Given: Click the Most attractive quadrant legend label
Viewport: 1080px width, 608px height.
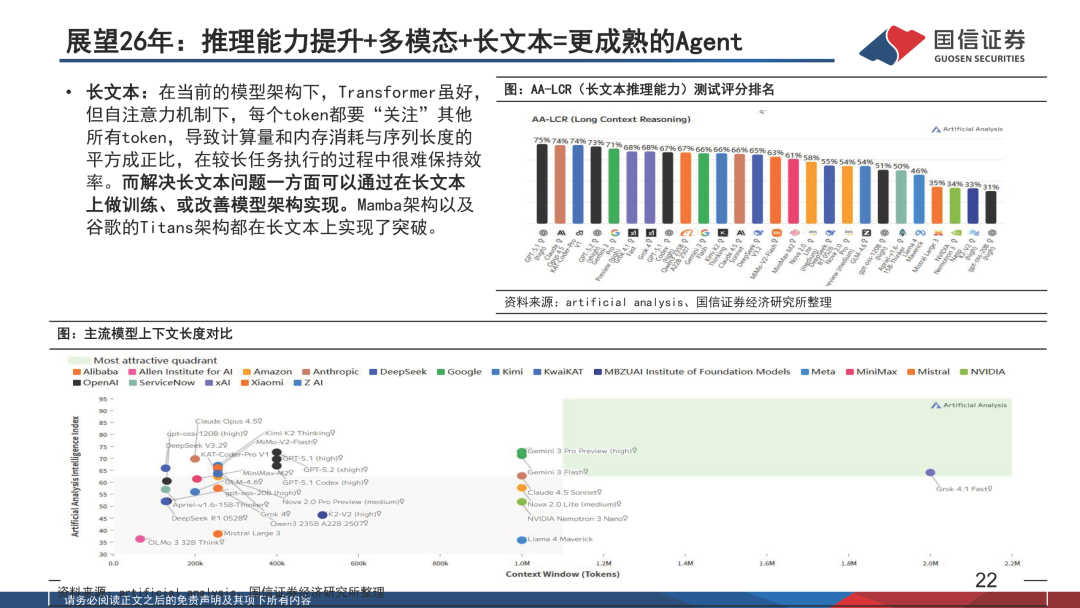Looking at the screenshot, I should point(155,360).
